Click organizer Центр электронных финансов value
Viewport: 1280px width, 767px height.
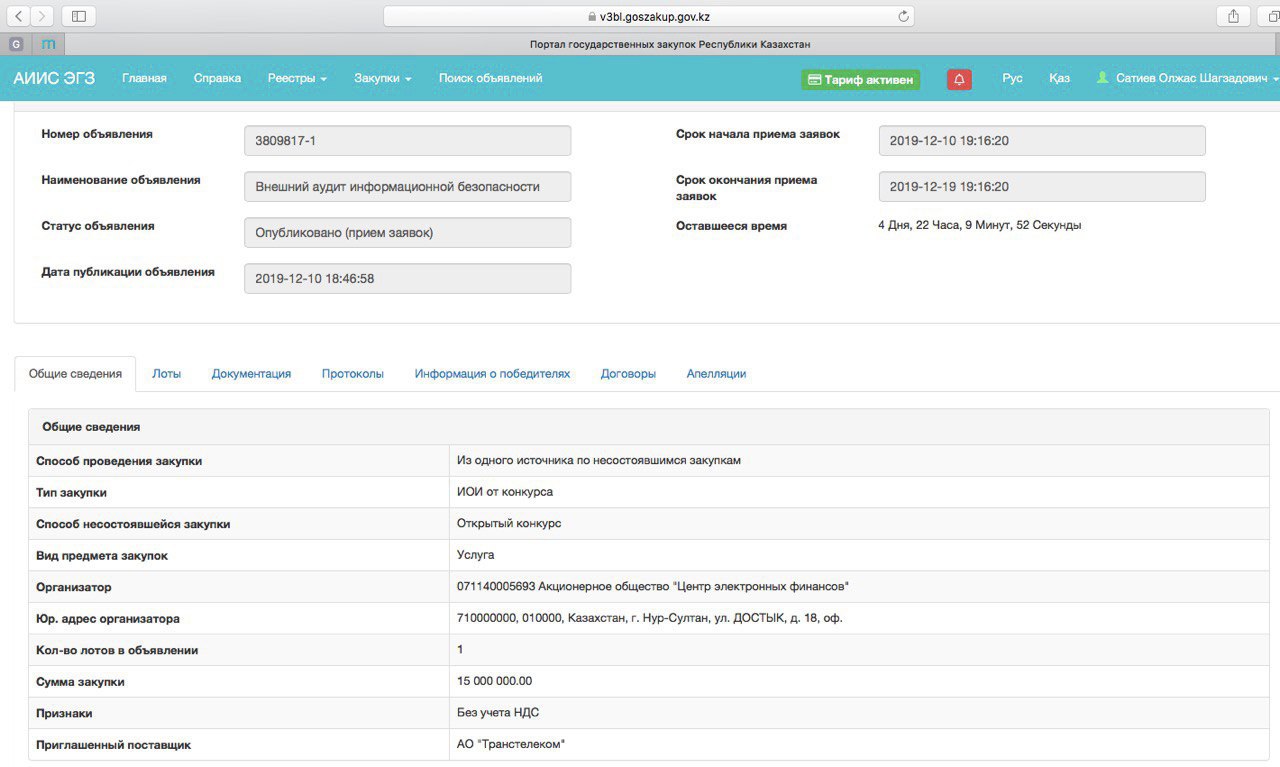click(x=653, y=587)
